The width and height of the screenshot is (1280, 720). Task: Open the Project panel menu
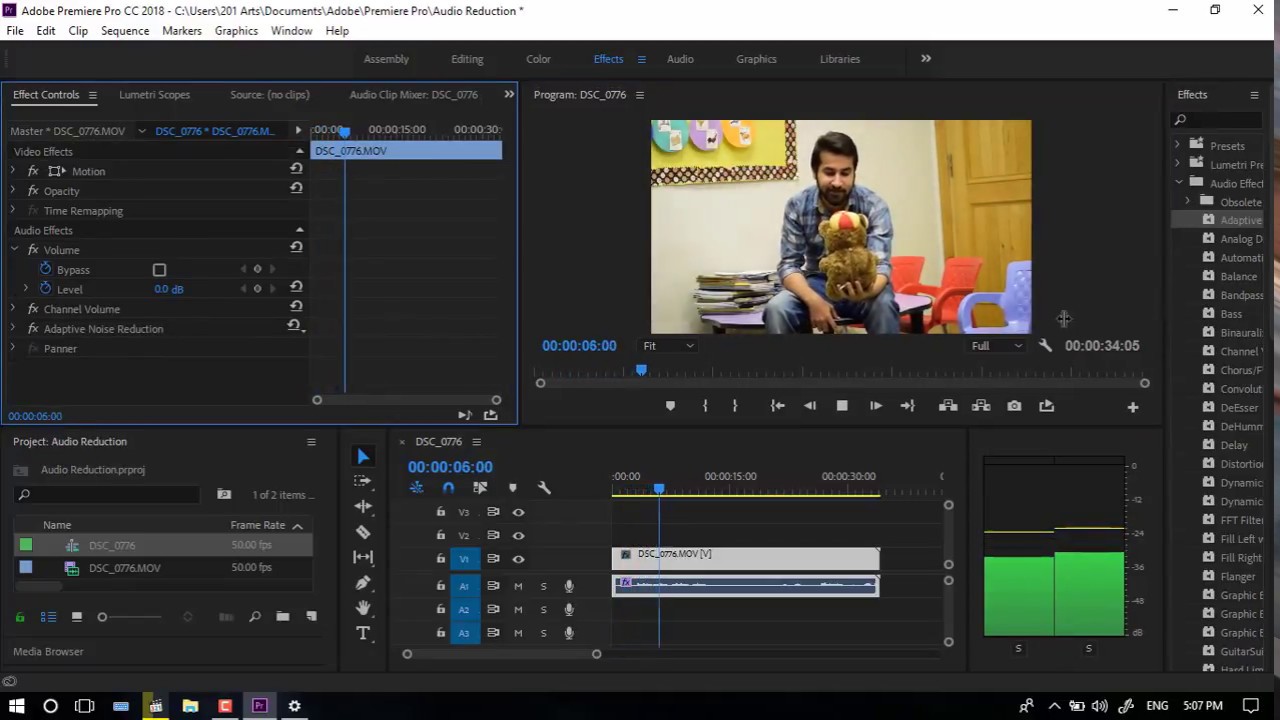311,442
